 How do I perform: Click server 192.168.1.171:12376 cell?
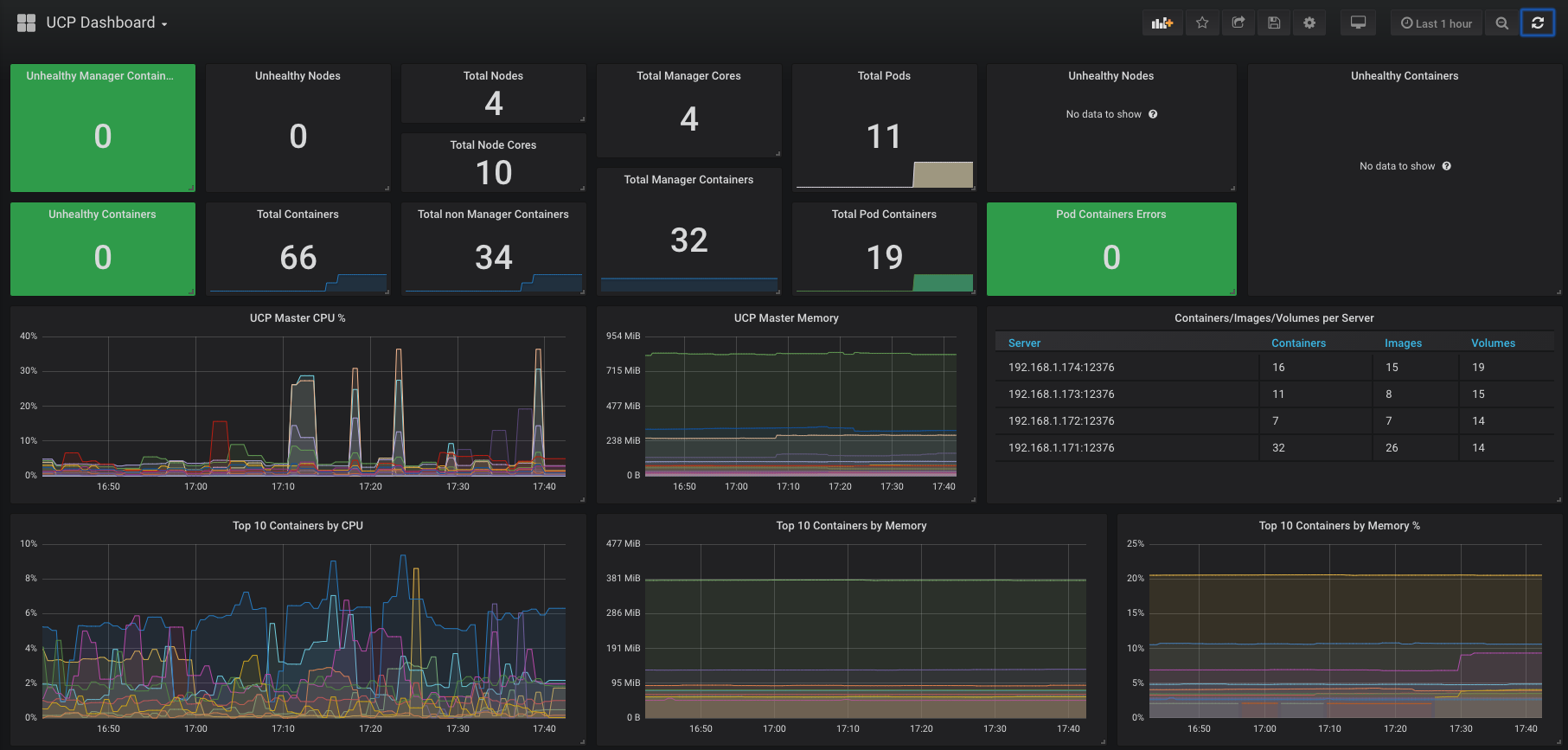tap(1061, 448)
